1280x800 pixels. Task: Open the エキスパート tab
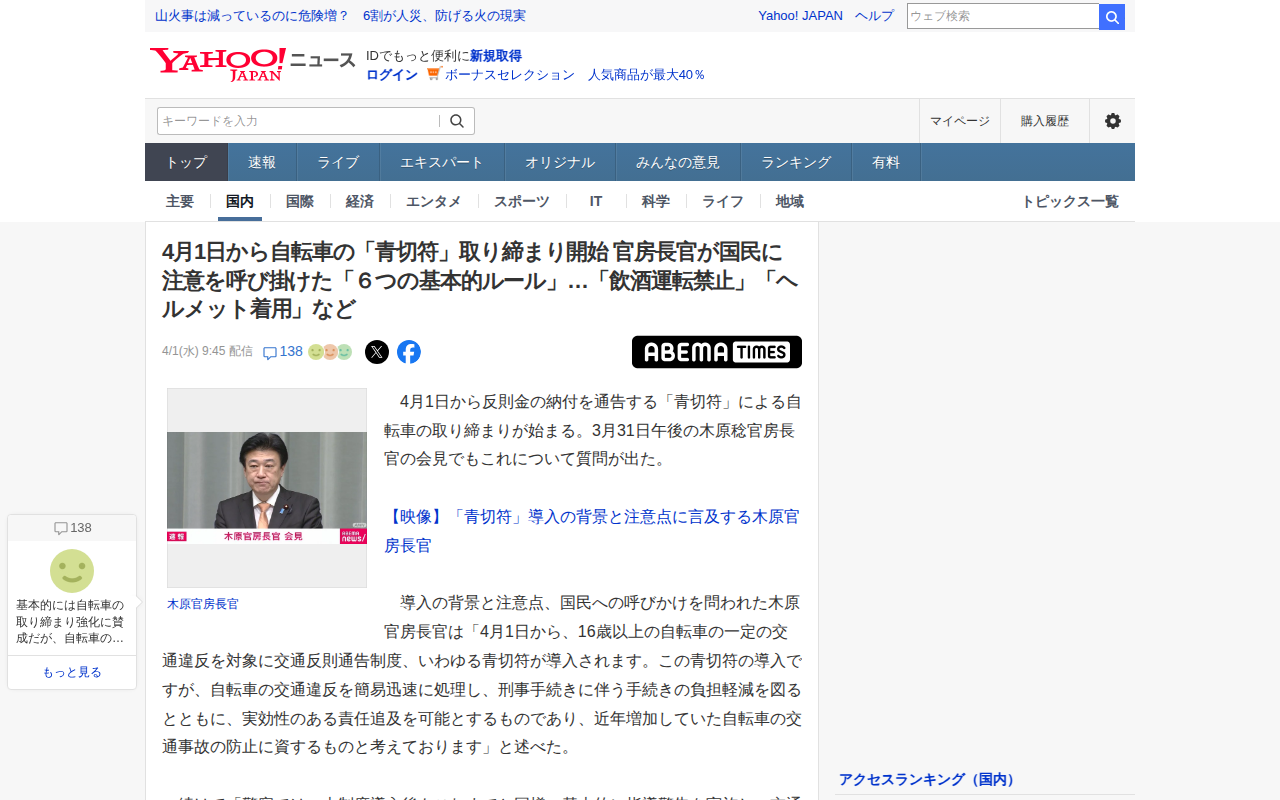point(442,162)
